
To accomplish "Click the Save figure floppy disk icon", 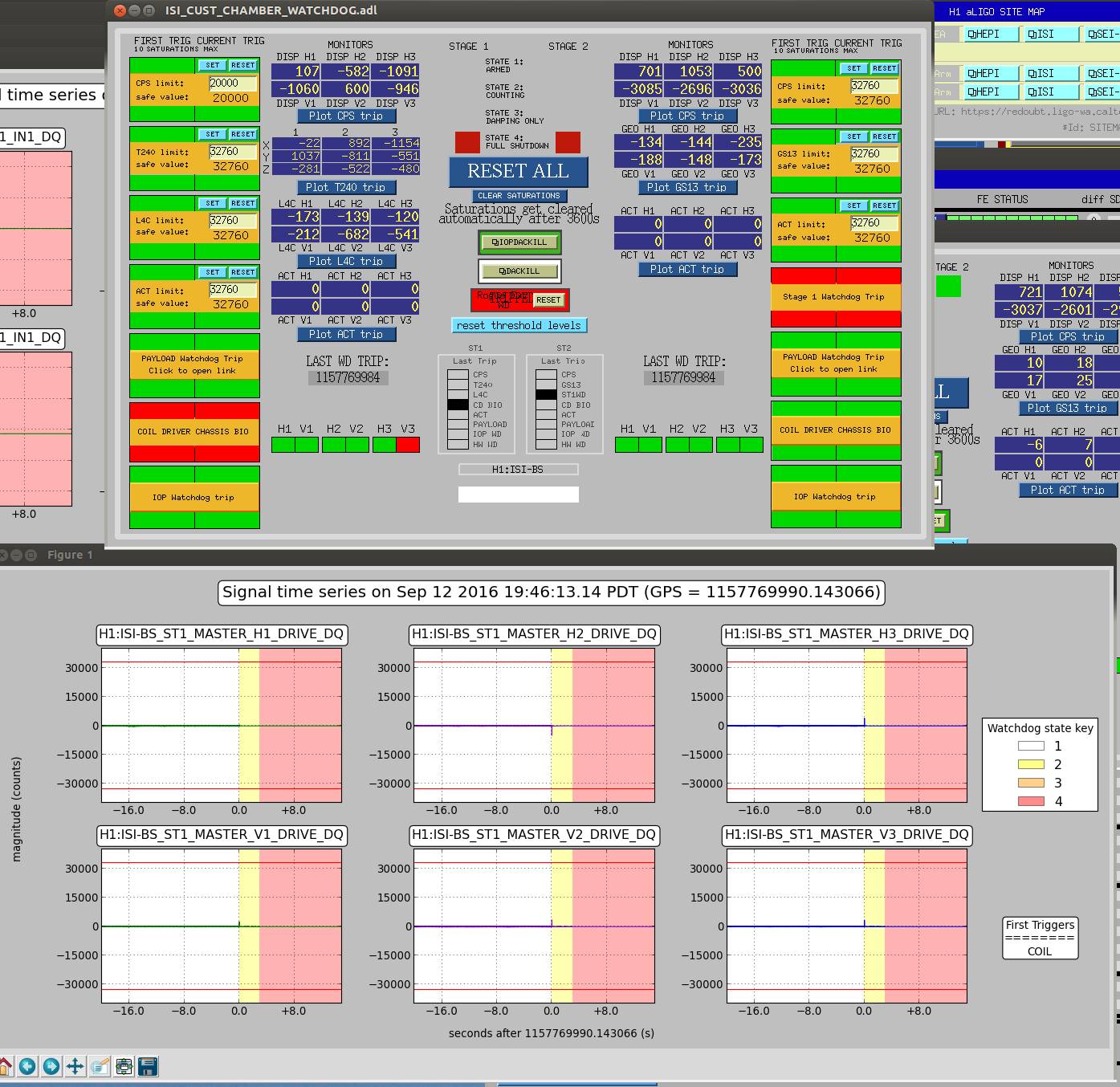I will (x=148, y=1066).
